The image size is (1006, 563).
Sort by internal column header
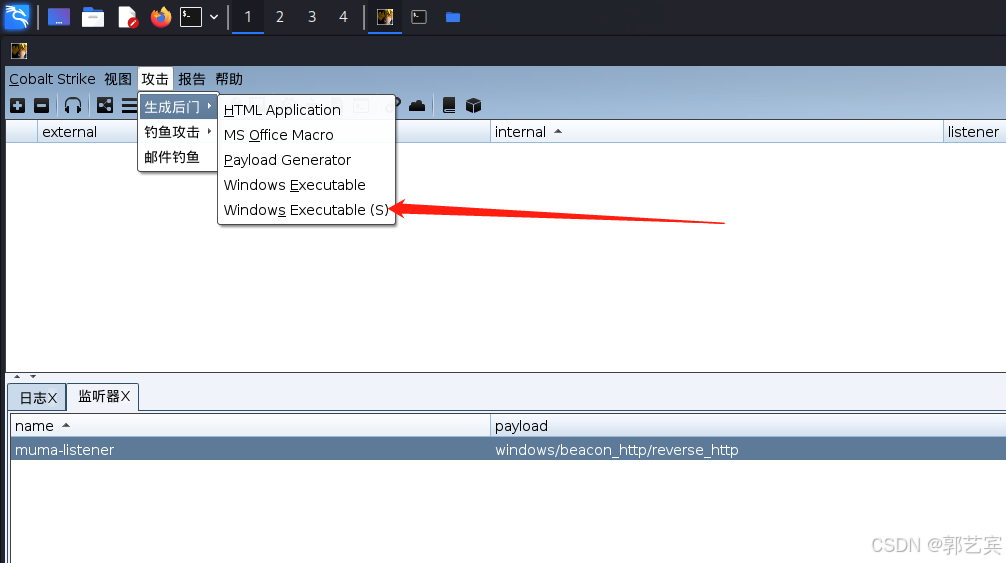(x=716, y=131)
